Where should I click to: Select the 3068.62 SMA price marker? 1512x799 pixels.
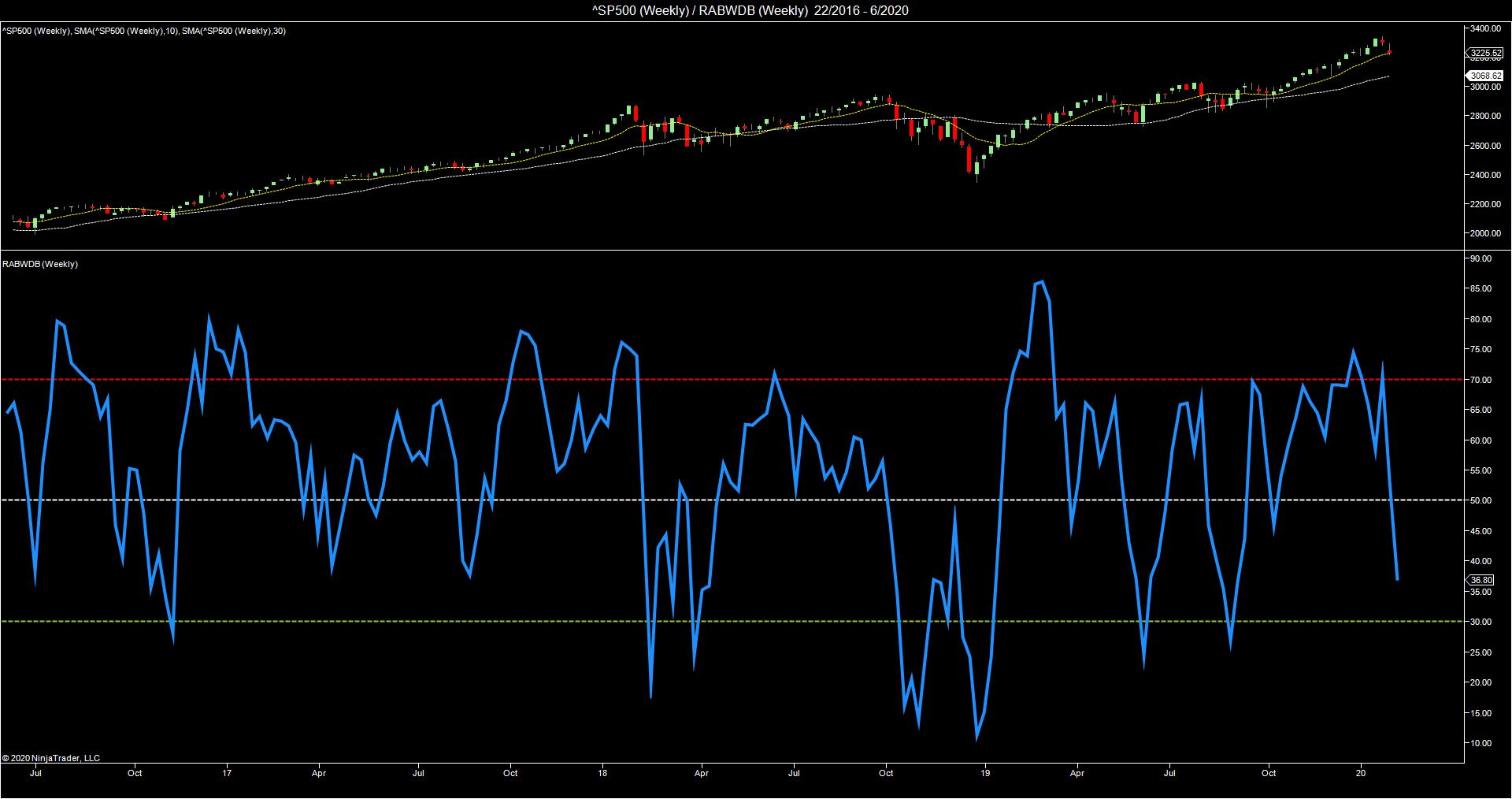pyautogui.click(x=1484, y=76)
